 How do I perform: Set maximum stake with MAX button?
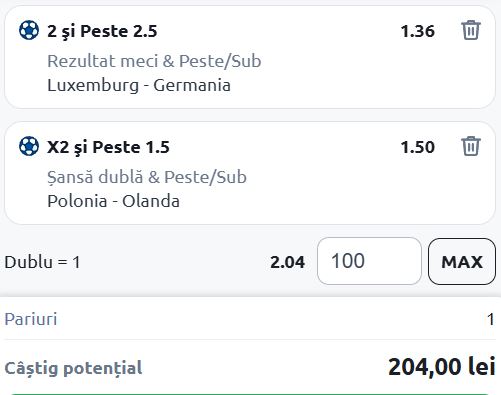click(462, 261)
